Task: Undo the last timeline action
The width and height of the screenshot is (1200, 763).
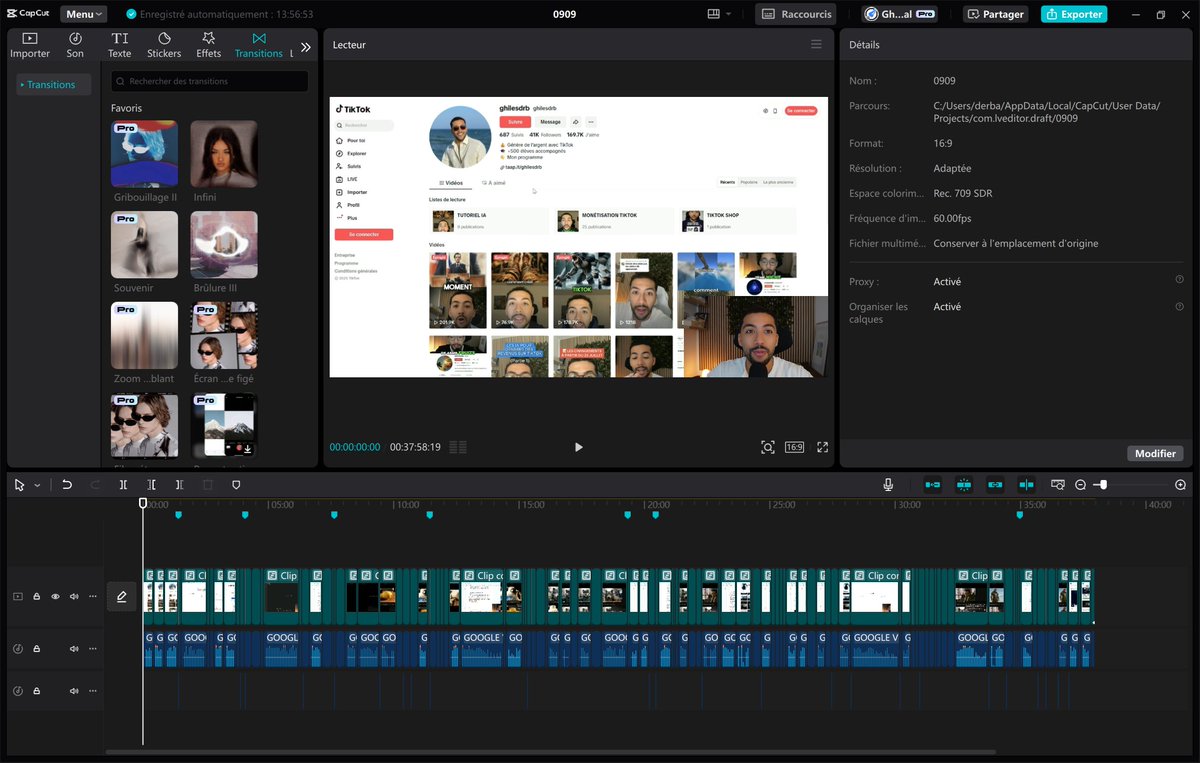Action: [67, 484]
